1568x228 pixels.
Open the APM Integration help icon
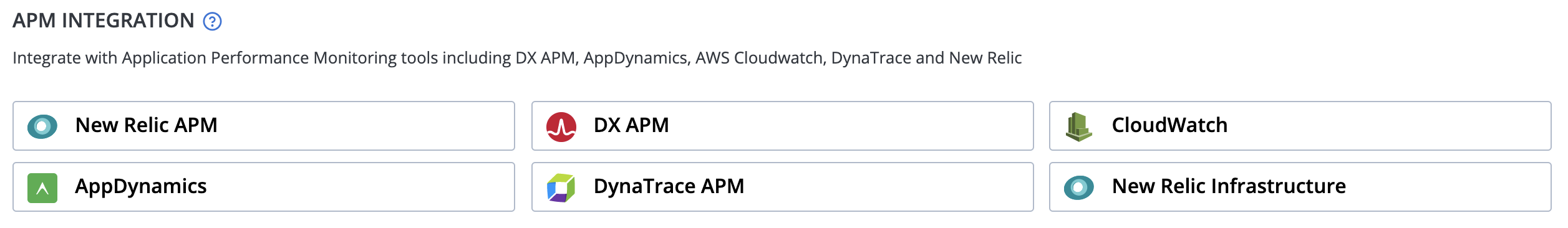(x=212, y=22)
